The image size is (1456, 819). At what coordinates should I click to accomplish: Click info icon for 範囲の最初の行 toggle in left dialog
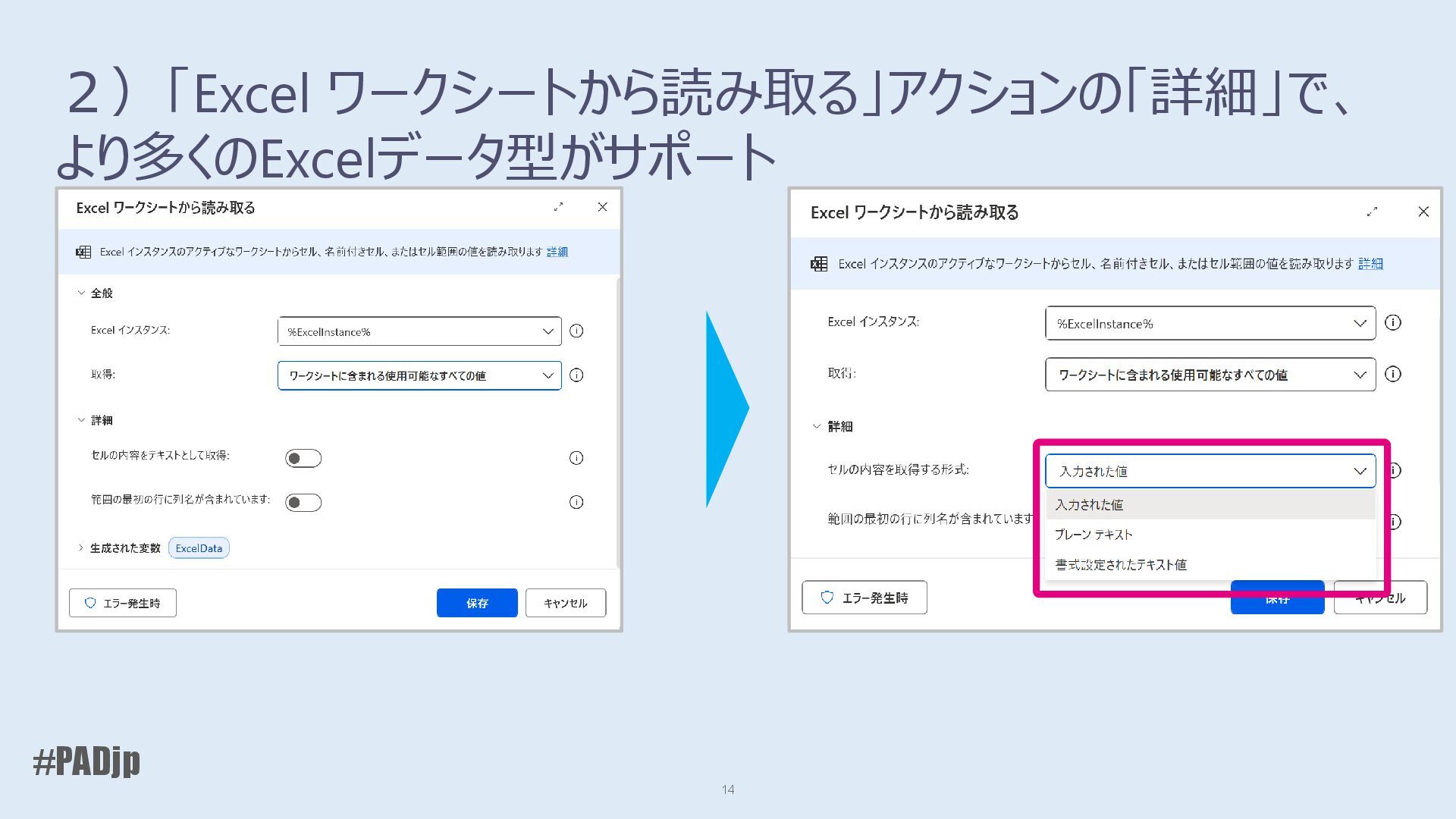pyautogui.click(x=576, y=502)
